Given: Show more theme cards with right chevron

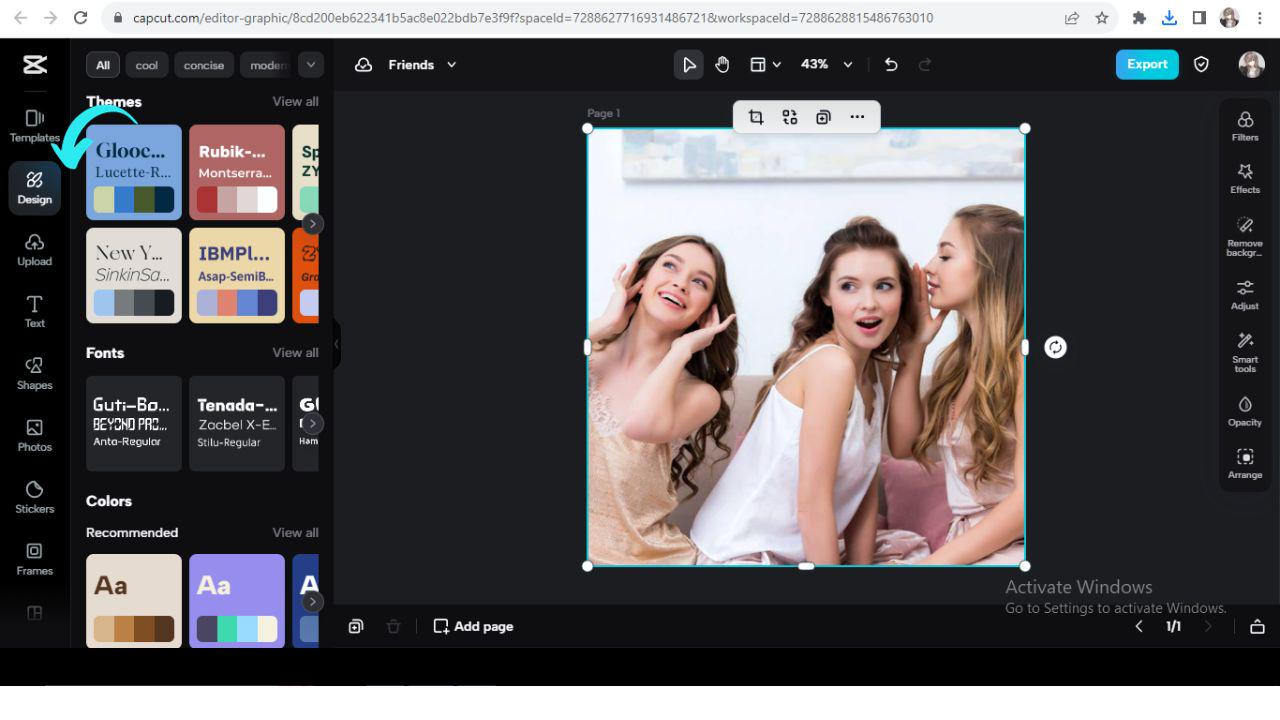Looking at the screenshot, I should [x=312, y=223].
